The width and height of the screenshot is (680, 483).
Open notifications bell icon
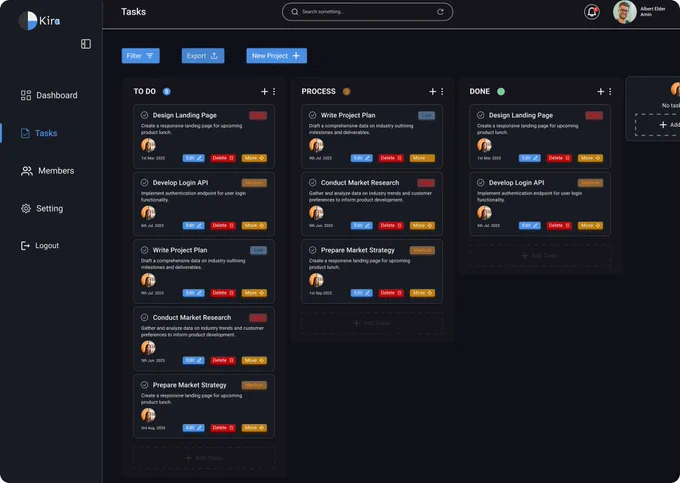[x=592, y=12]
